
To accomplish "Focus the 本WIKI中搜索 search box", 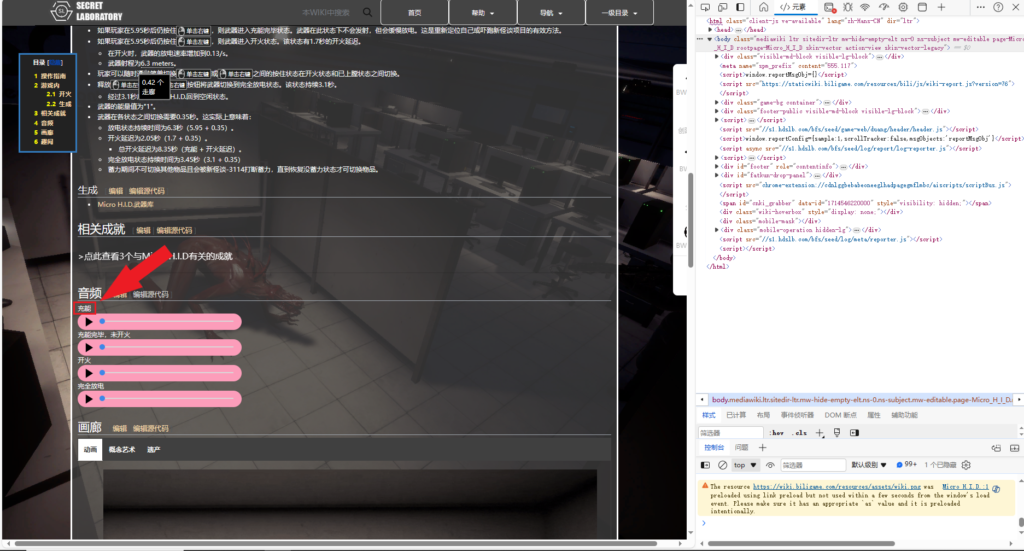I will pyautogui.click(x=325, y=12).
